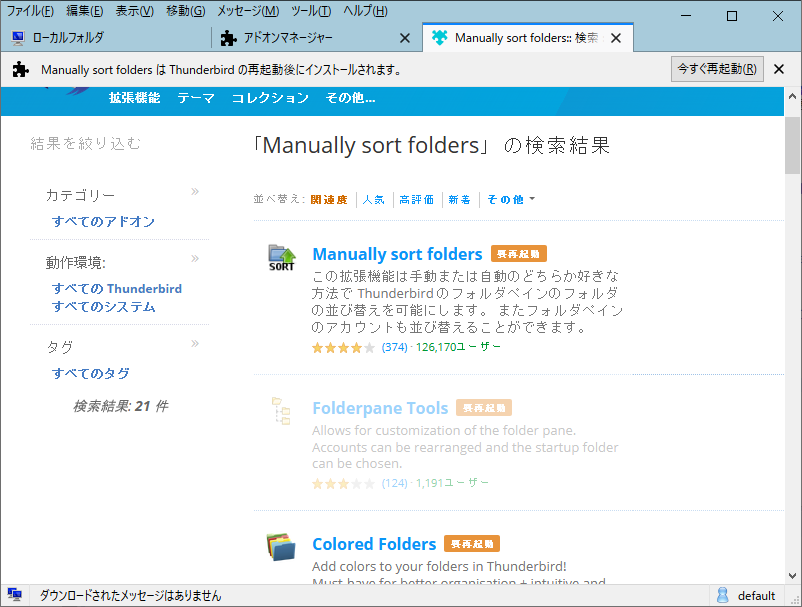The width and height of the screenshot is (802, 607).
Task: Click the puzzle piece icon in notification bar
Action: 20,69
